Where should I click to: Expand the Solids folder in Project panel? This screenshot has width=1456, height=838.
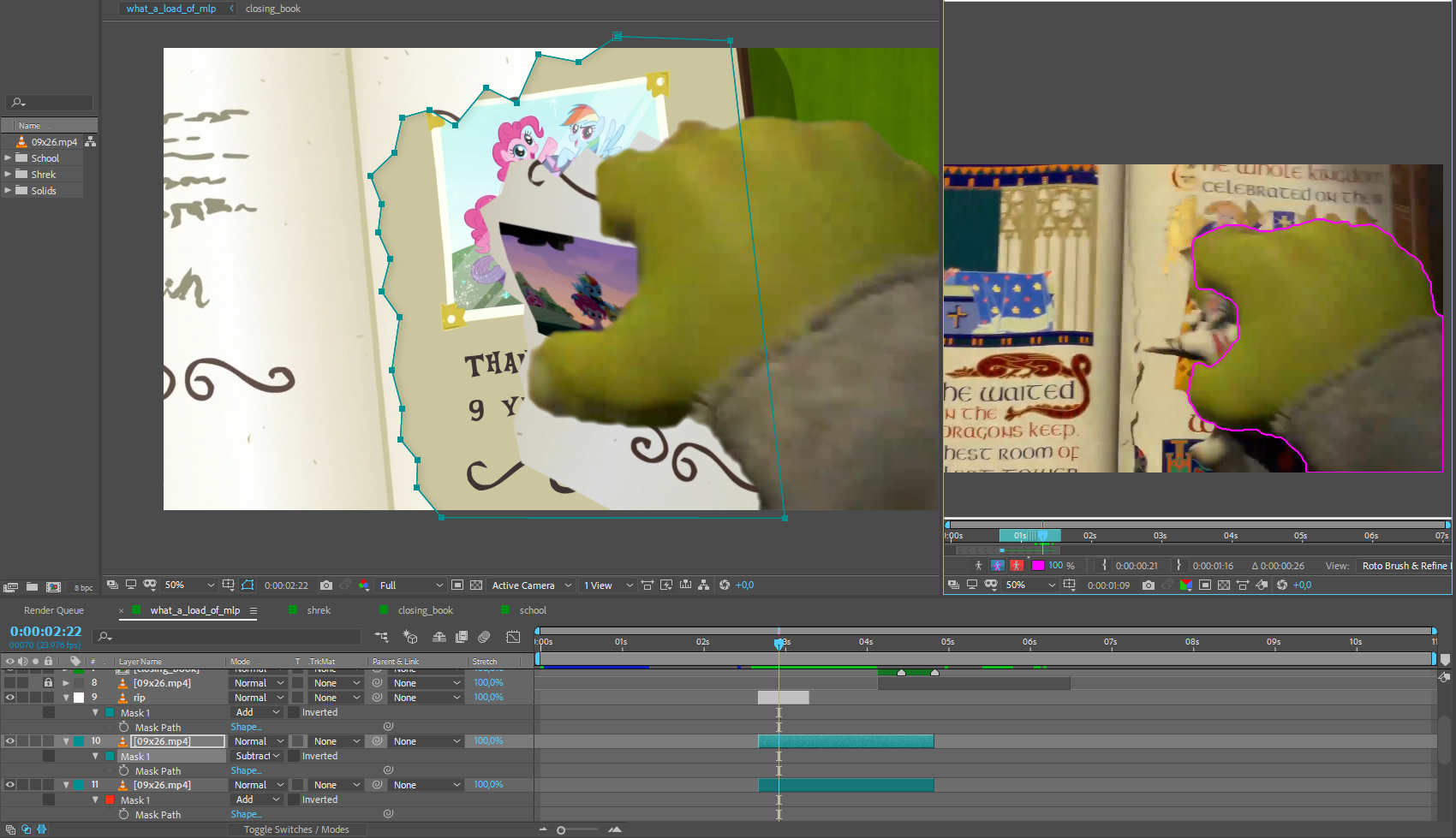(x=8, y=191)
